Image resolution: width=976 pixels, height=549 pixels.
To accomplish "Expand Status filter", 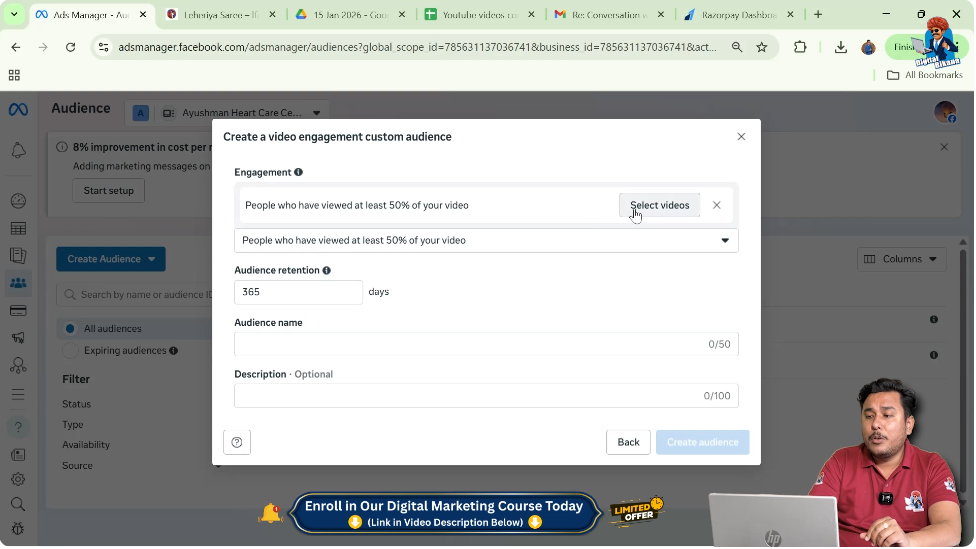I will pos(77,405).
